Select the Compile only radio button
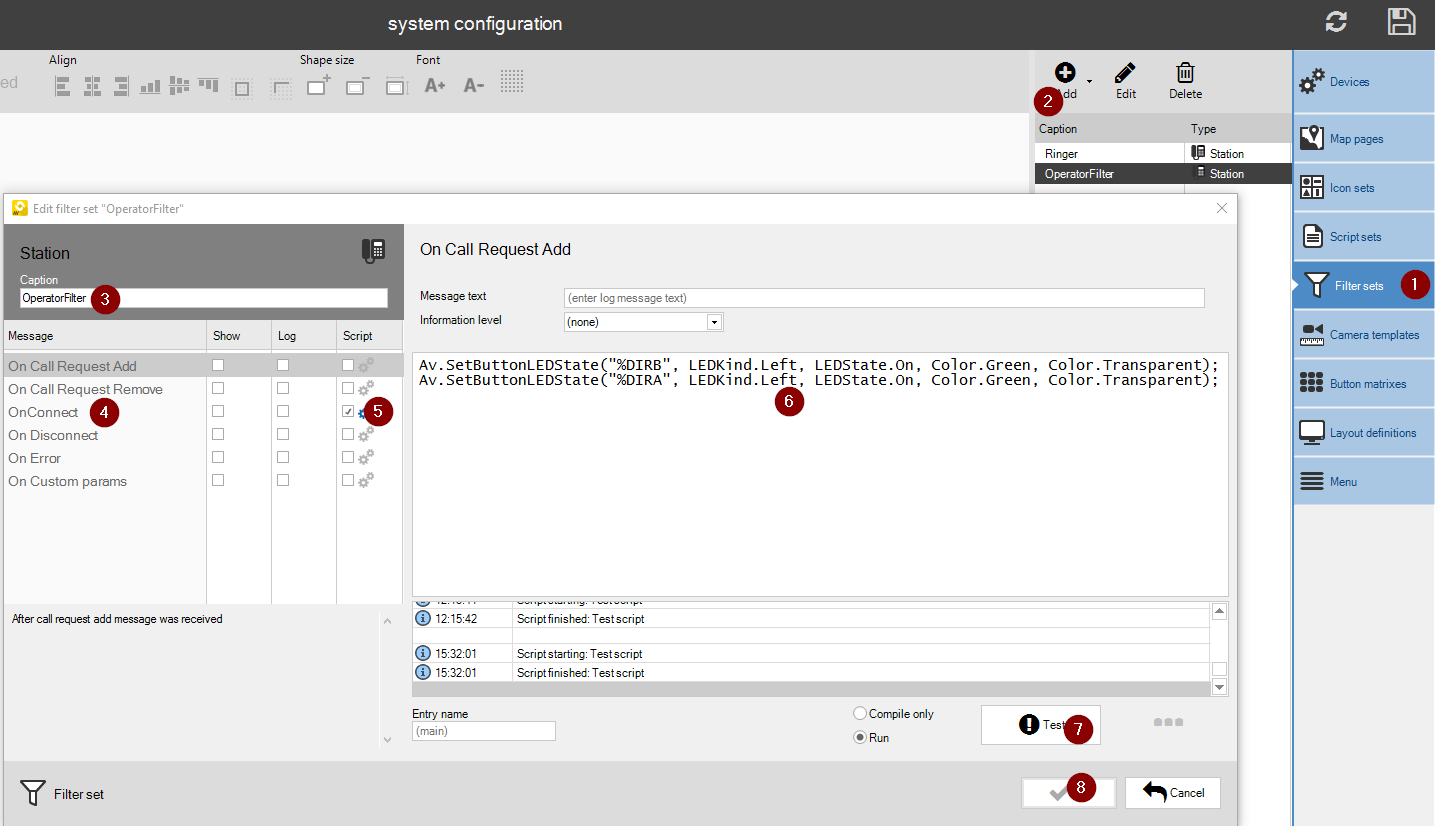 [860, 714]
